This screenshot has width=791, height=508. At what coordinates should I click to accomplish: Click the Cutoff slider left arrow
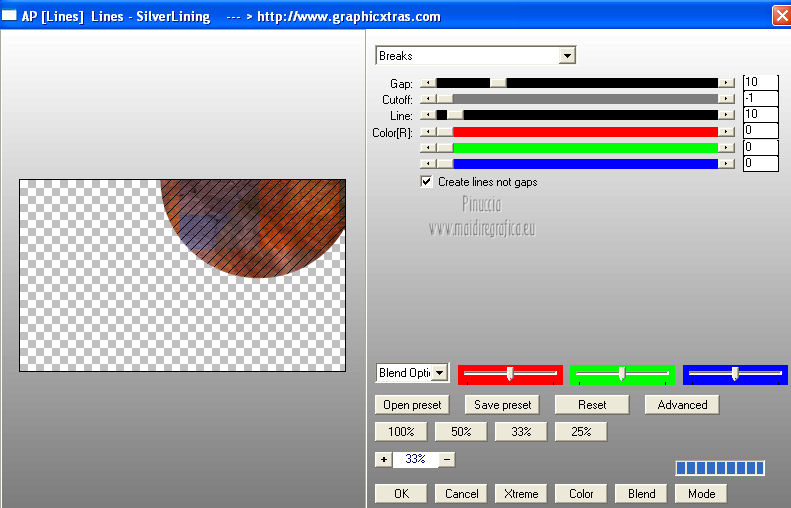(x=428, y=99)
